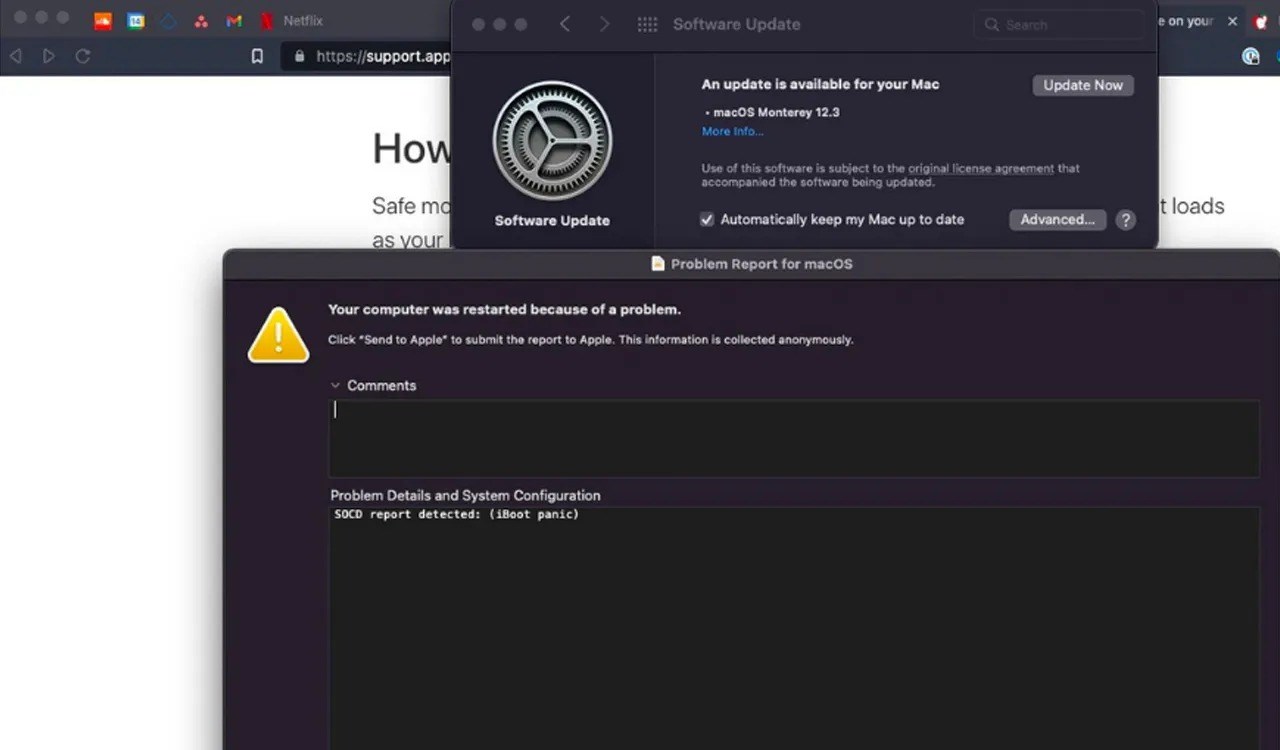Click Update Now button
Viewport: 1280px width, 750px height.
coord(1083,85)
